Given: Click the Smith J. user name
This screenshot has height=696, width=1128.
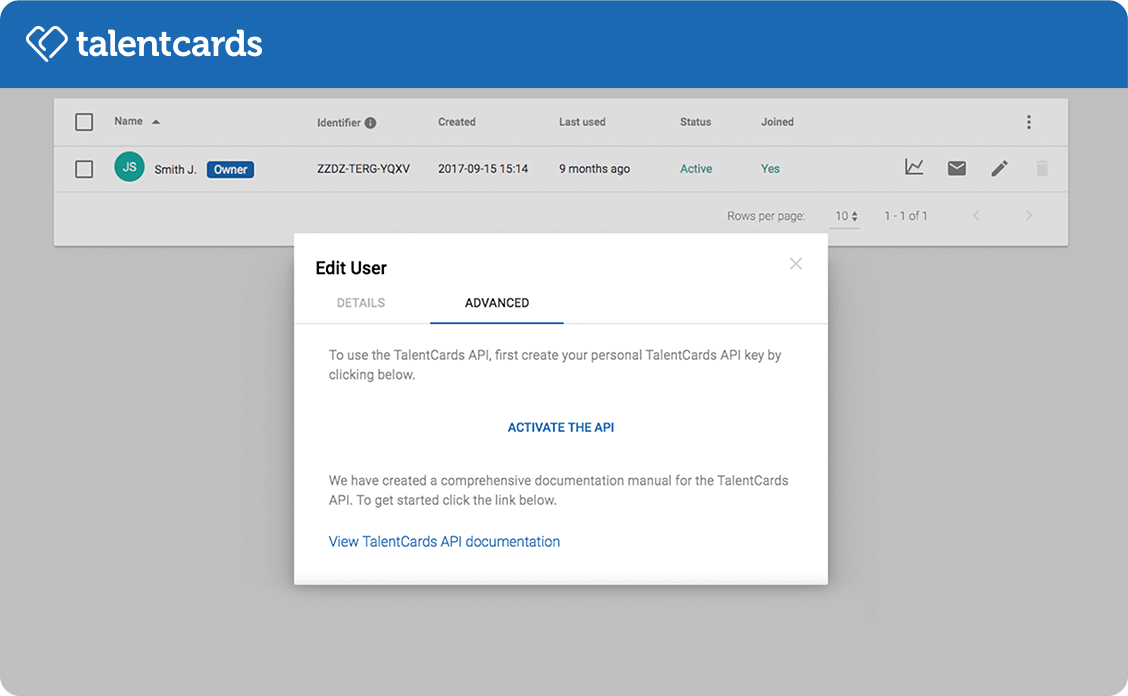Looking at the screenshot, I should tap(176, 169).
